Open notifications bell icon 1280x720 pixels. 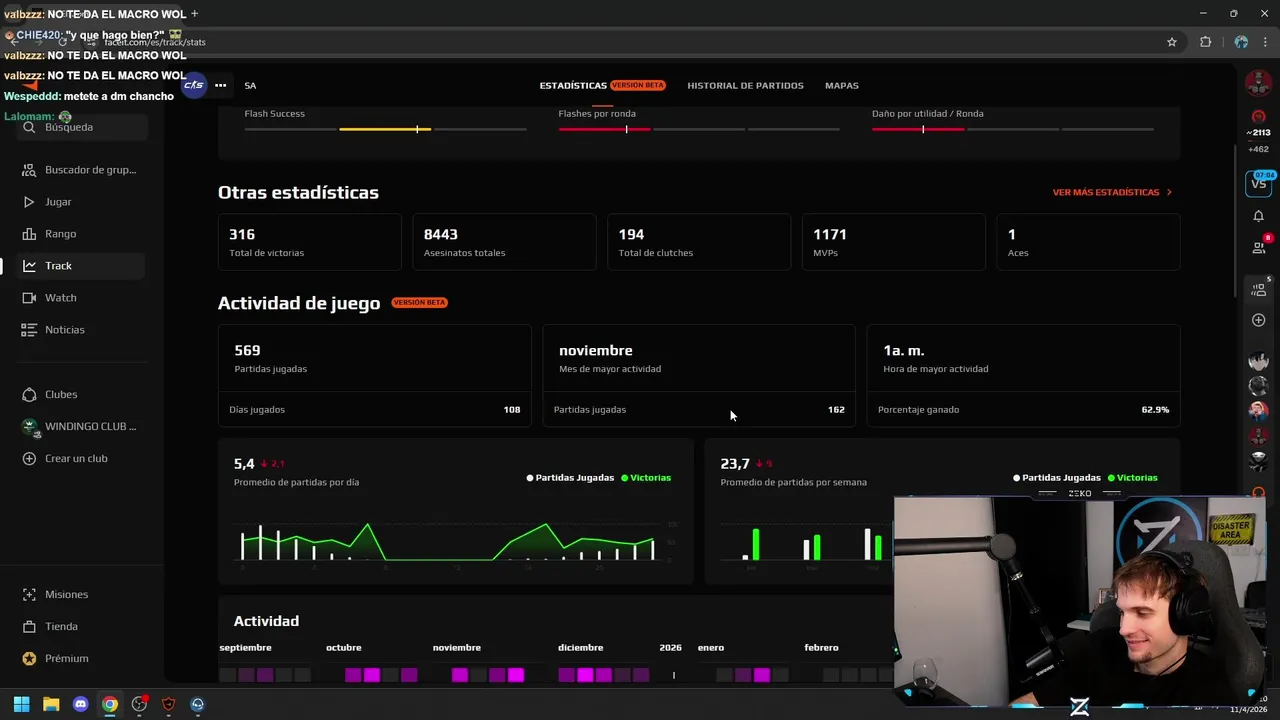point(1258,216)
